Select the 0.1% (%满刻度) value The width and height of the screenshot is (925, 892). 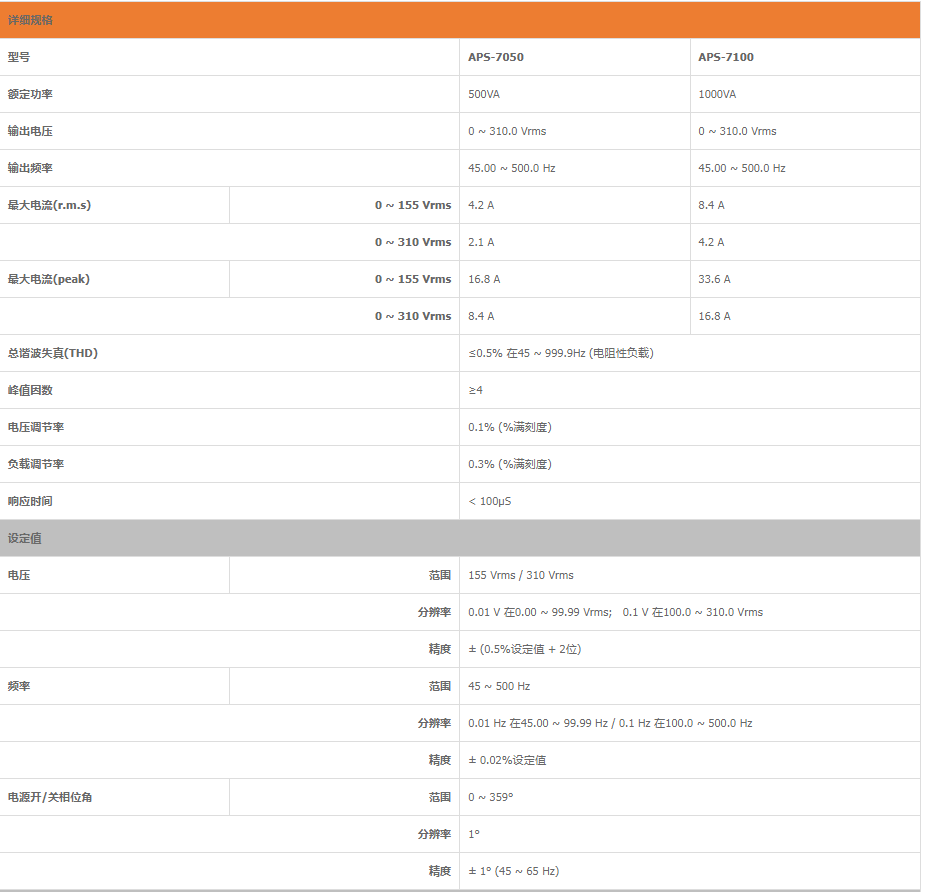click(x=510, y=427)
